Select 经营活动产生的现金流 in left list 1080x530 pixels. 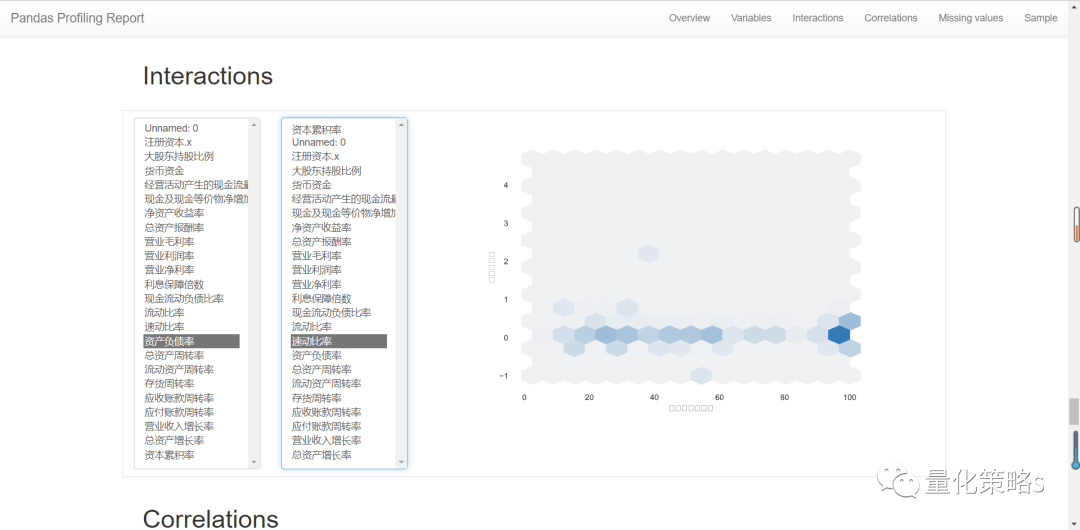(x=196, y=185)
